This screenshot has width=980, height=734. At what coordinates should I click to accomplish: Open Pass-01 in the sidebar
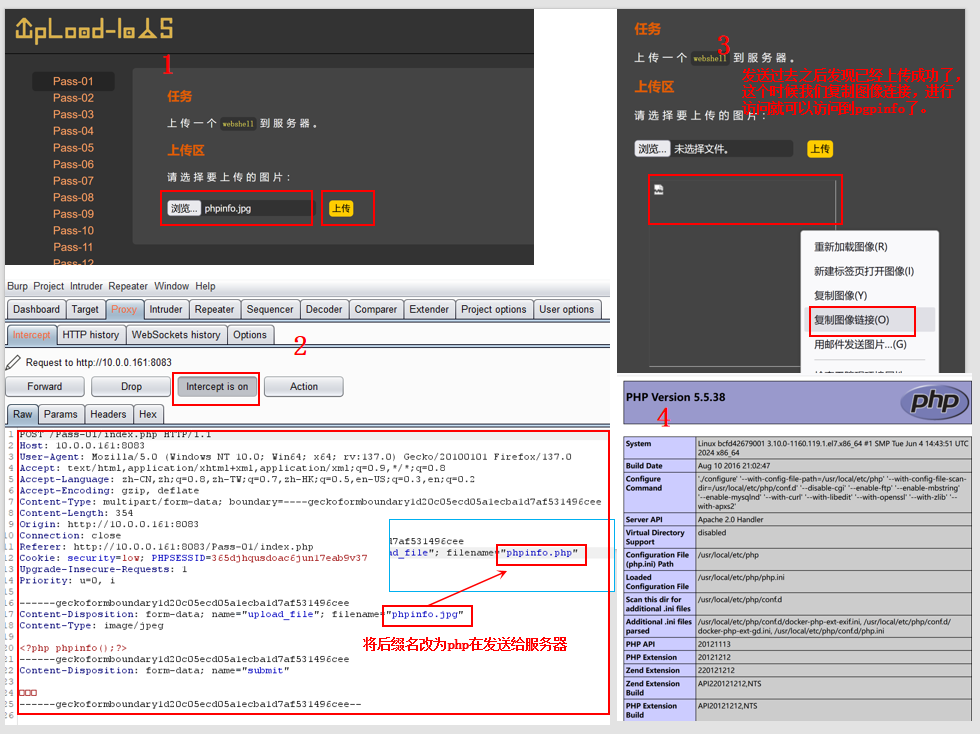pyautogui.click(x=73, y=81)
